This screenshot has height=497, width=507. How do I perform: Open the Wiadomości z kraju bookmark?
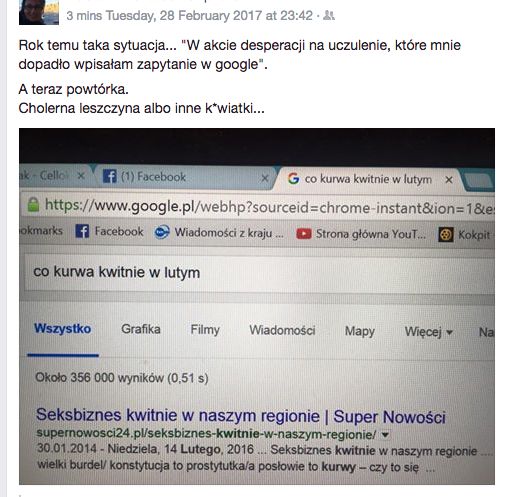click(219, 233)
